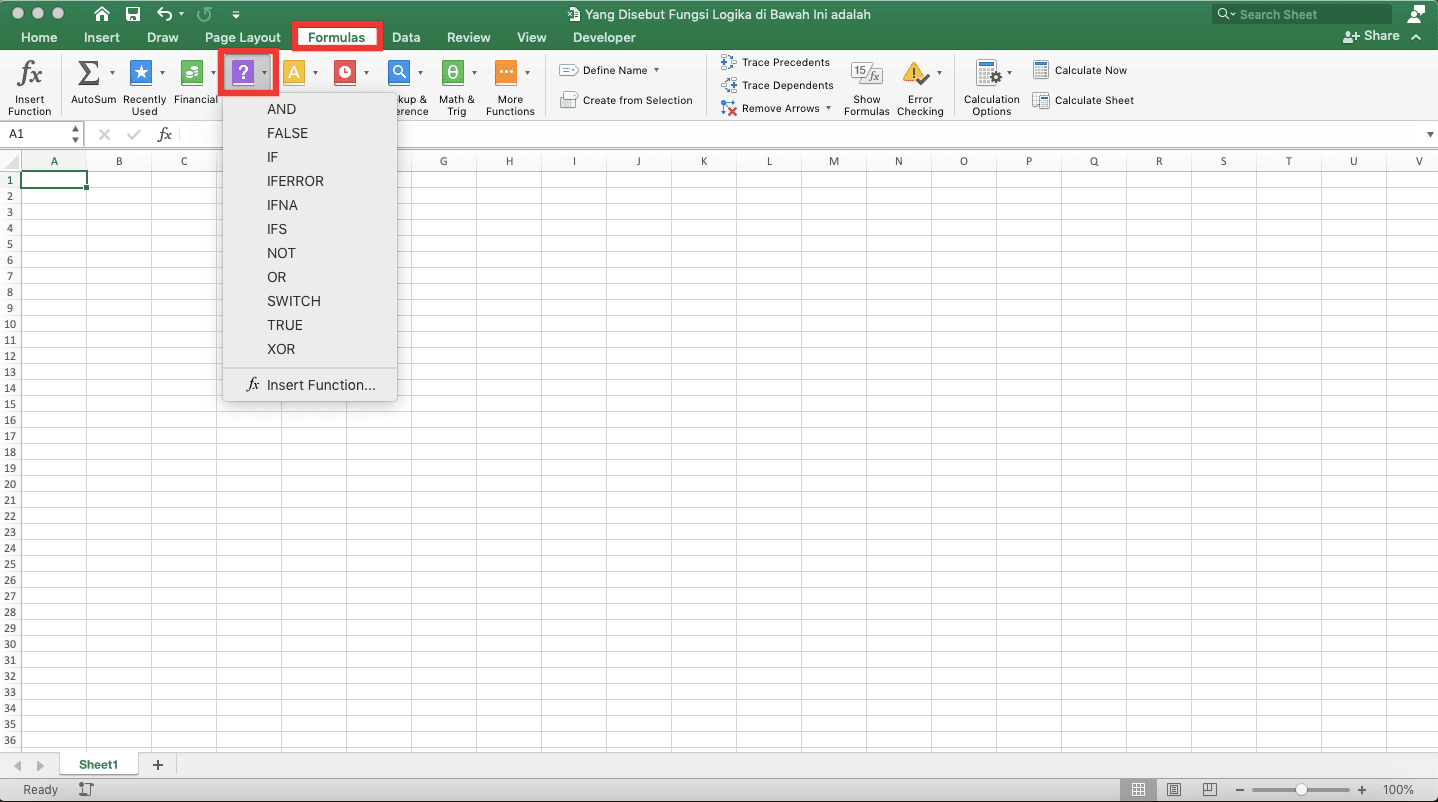
Task: Adjust the zoom slider handle
Action: pos(1301,790)
